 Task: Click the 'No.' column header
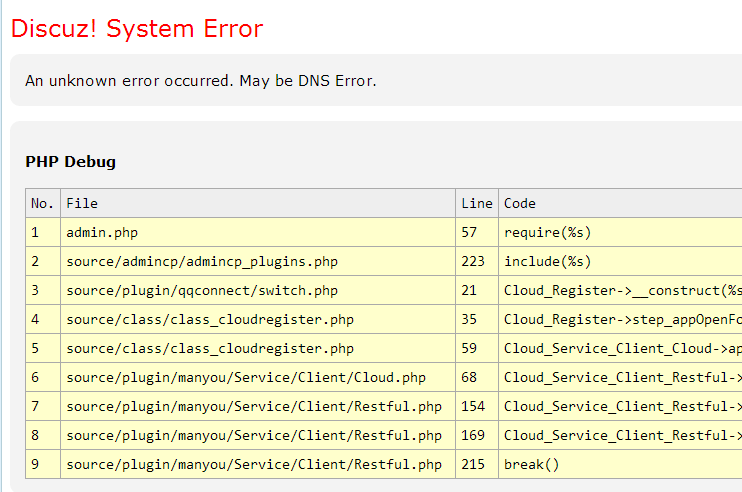[43, 203]
